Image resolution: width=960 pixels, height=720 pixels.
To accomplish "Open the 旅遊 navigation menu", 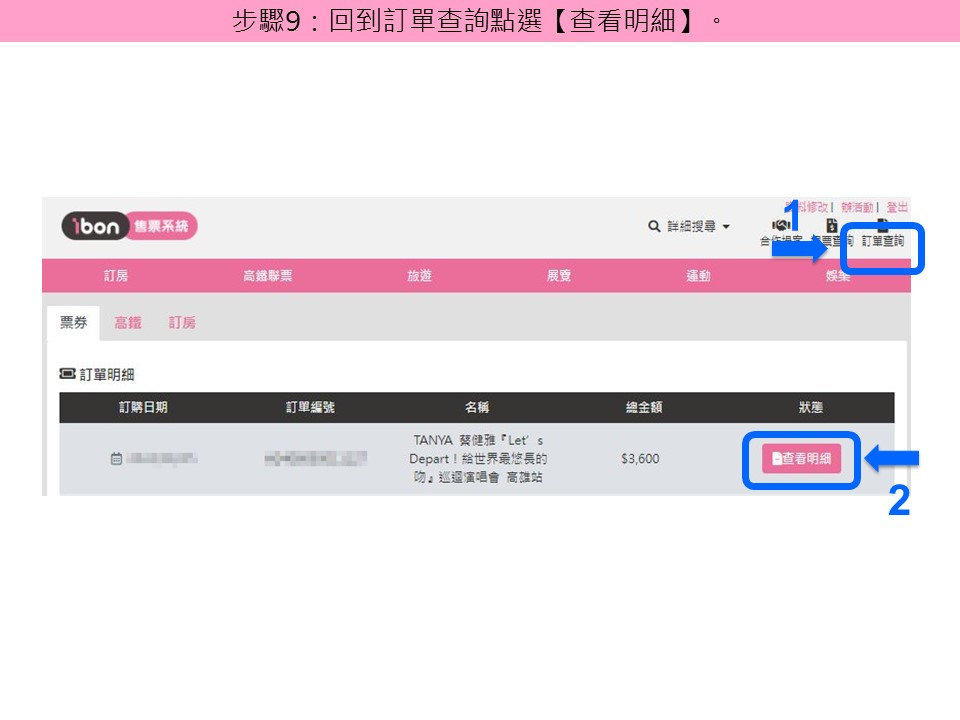I will tap(419, 276).
